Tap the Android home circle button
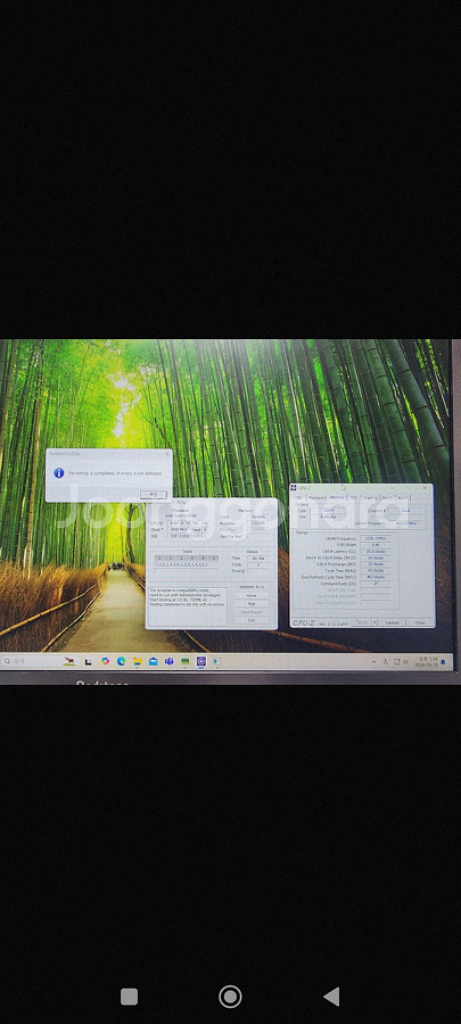The image size is (461, 1024). click(x=230, y=996)
